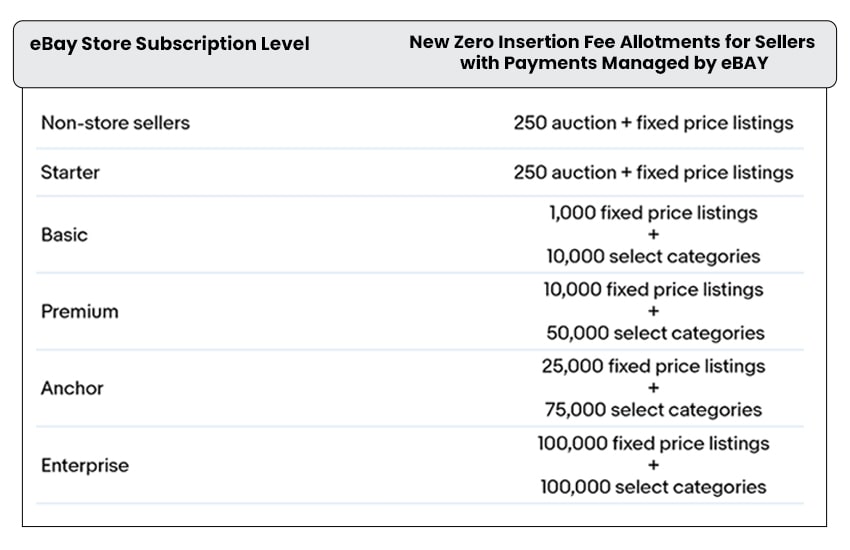Image resolution: width=850 pixels, height=550 pixels.
Task: Click '75,000 select categories' text
Action: tap(653, 410)
